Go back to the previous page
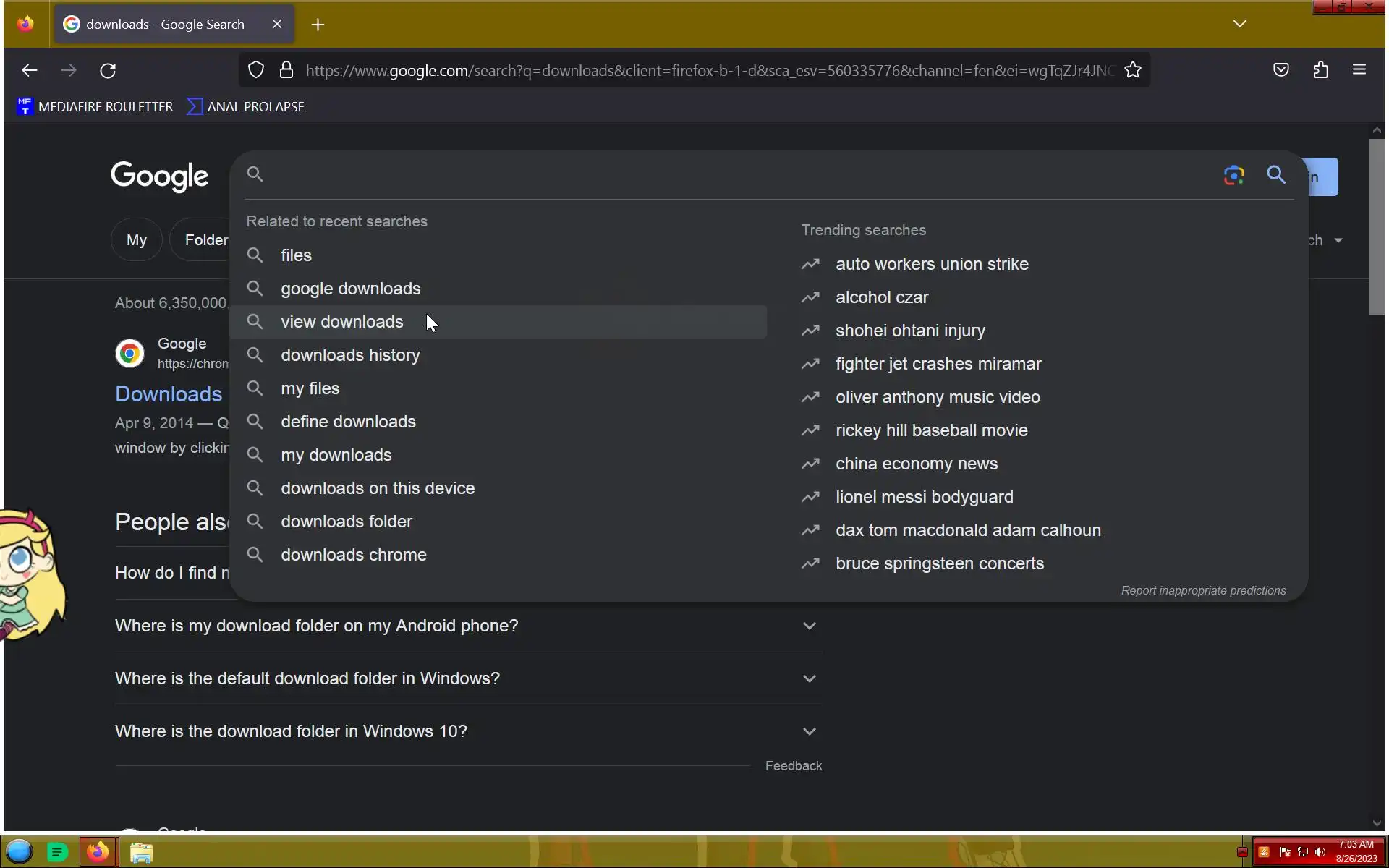The width and height of the screenshot is (1389, 868). (x=30, y=71)
